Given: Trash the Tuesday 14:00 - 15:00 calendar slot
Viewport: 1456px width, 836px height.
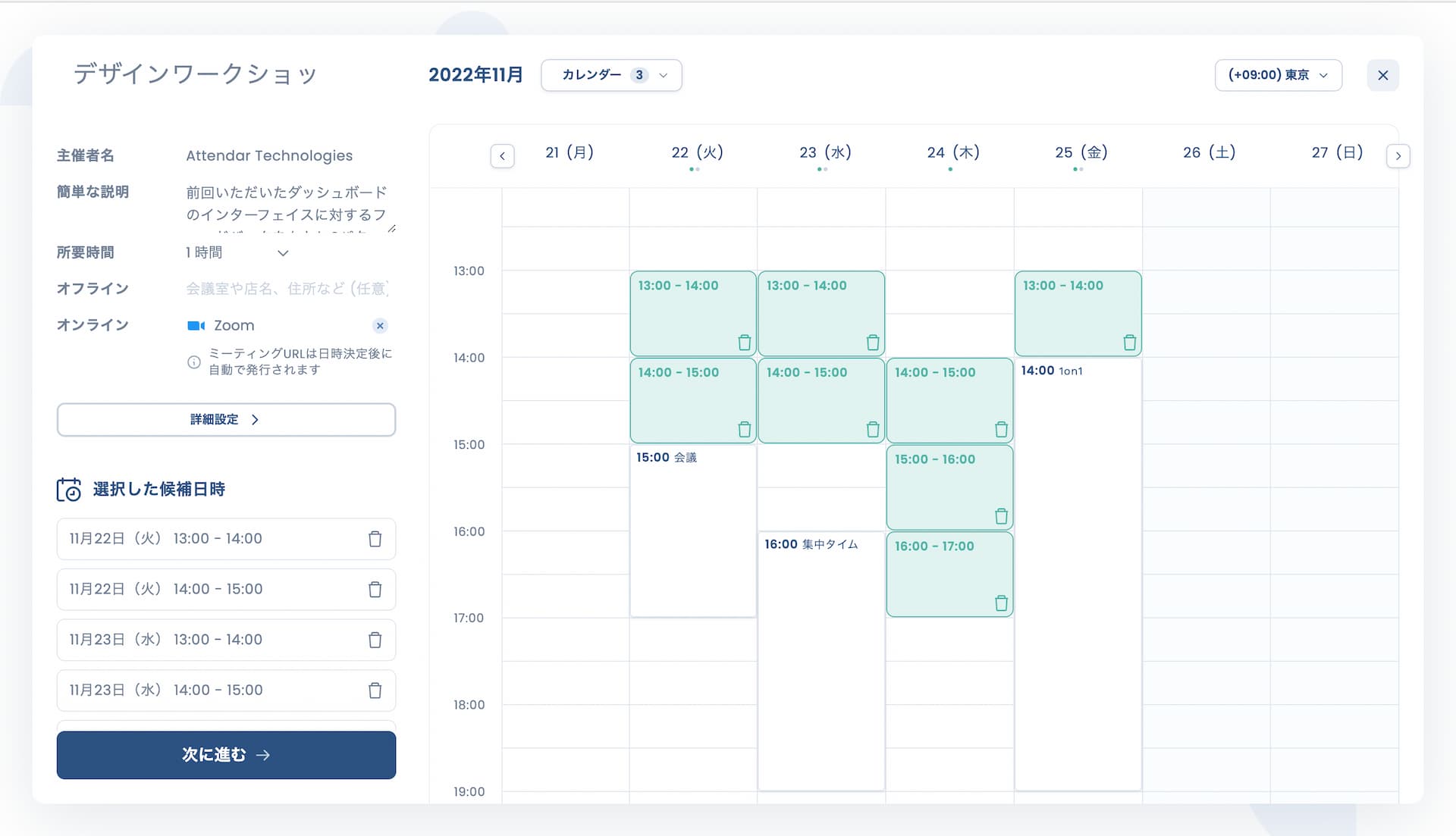Looking at the screenshot, I should click(745, 430).
